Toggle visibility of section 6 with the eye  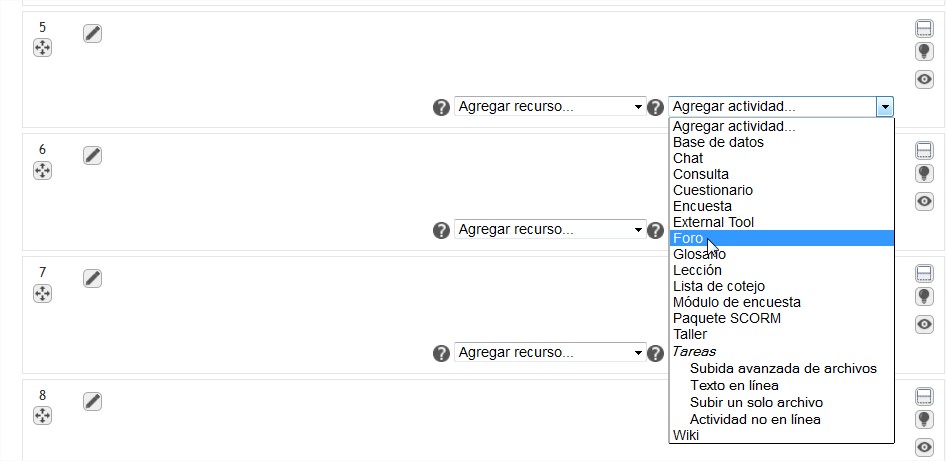924,201
